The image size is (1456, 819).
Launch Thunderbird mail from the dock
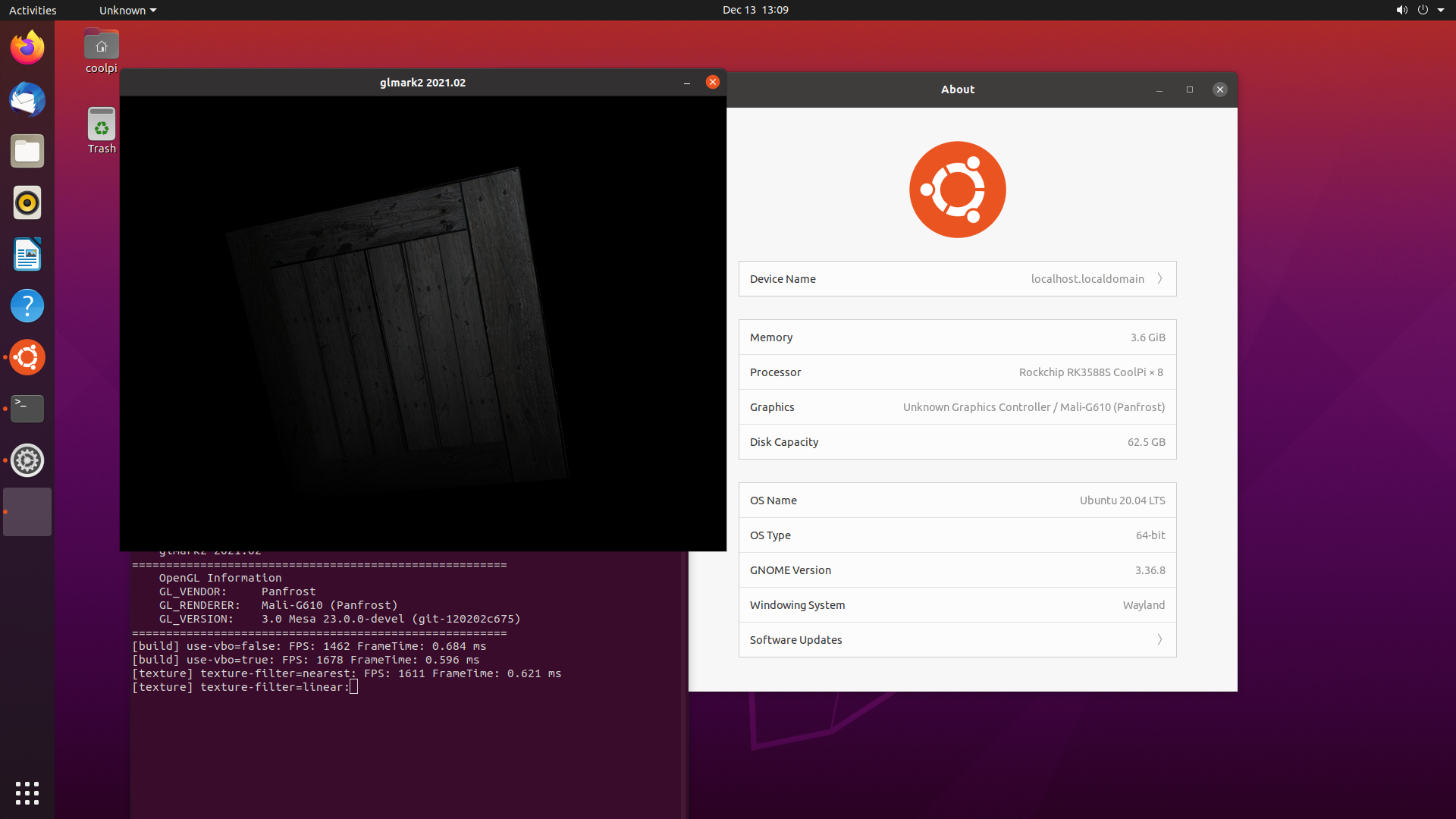pos(27,99)
